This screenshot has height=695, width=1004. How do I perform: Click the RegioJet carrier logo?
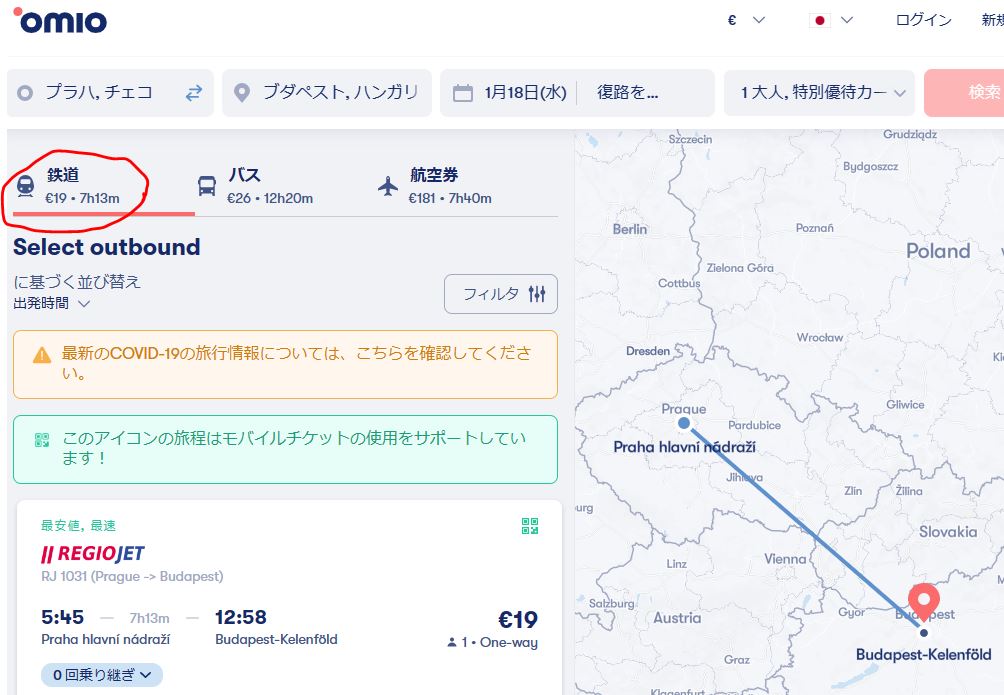point(93,553)
